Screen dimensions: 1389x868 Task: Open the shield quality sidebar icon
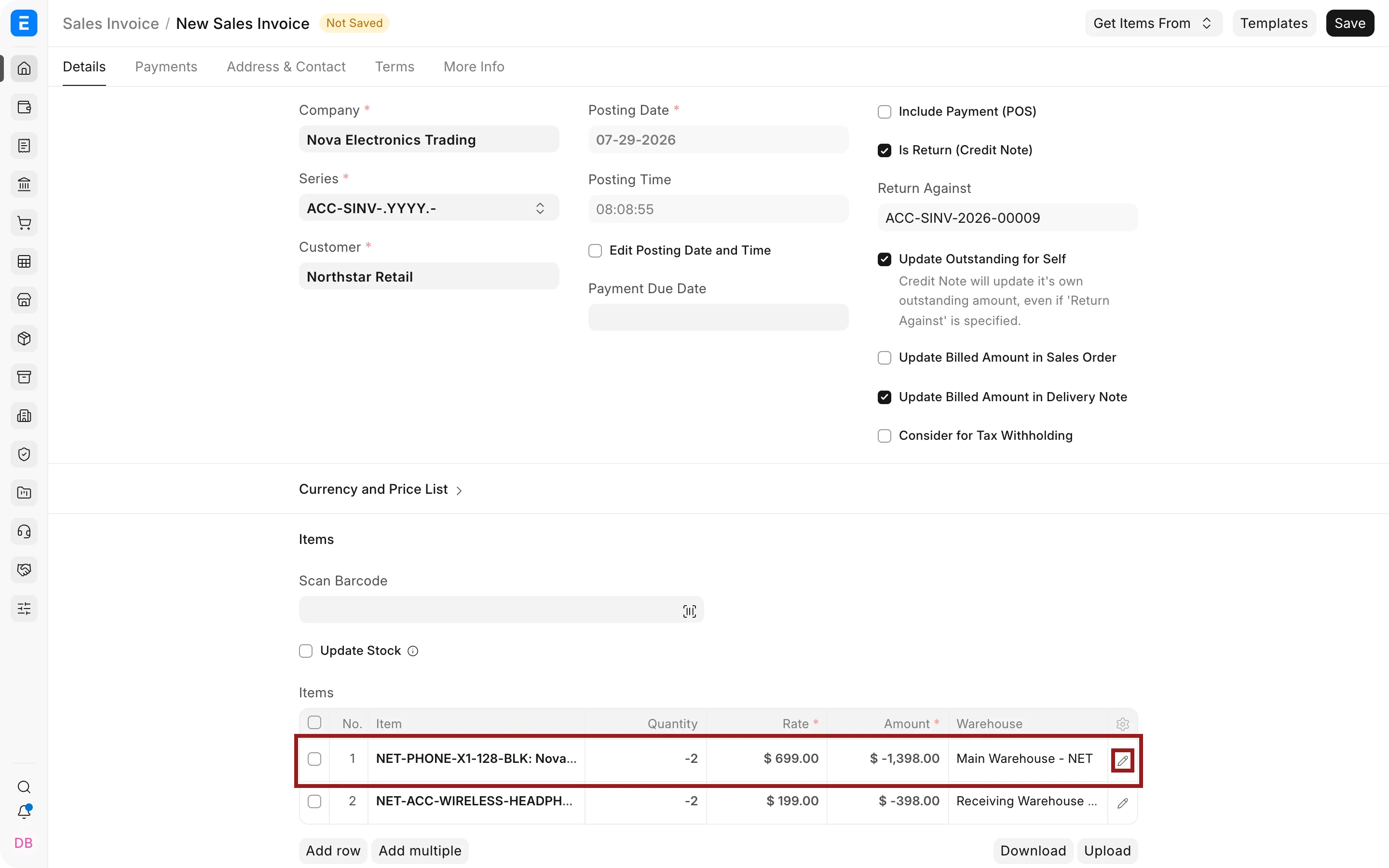(x=24, y=455)
